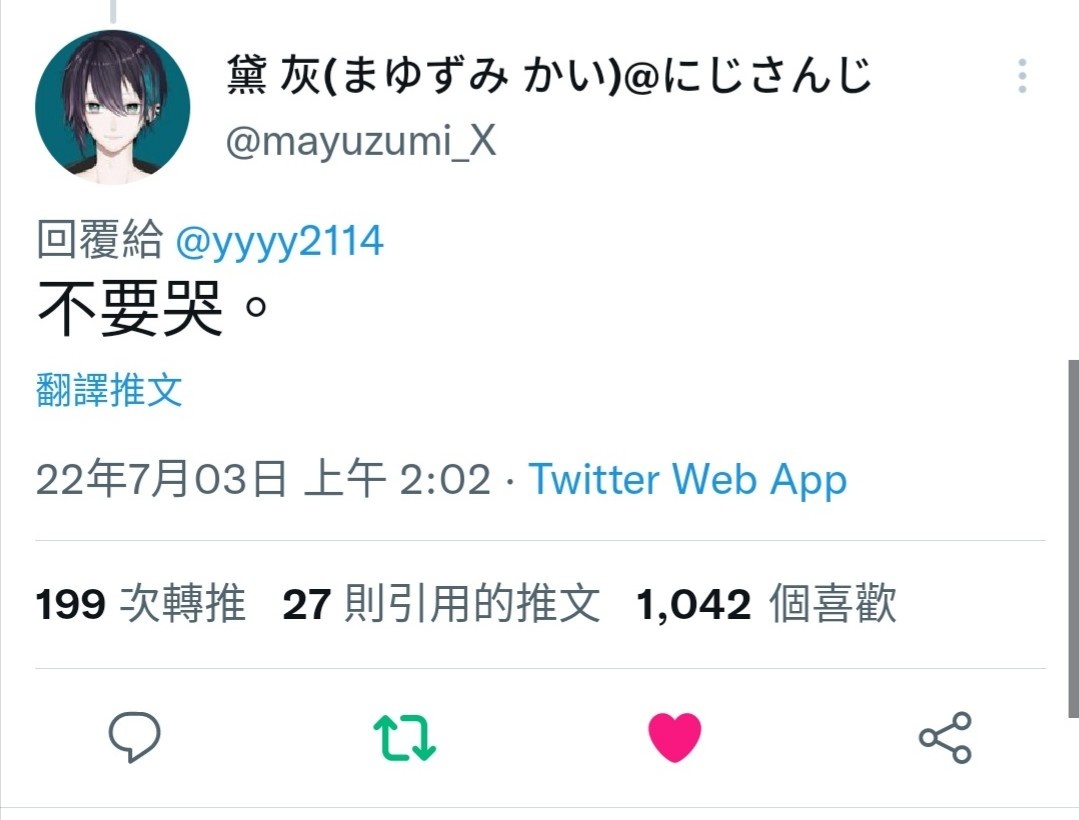Open the three-dot more options menu
This screenshot has height=820, width=1079.
pyautogui.click(x=1023, y=76)
